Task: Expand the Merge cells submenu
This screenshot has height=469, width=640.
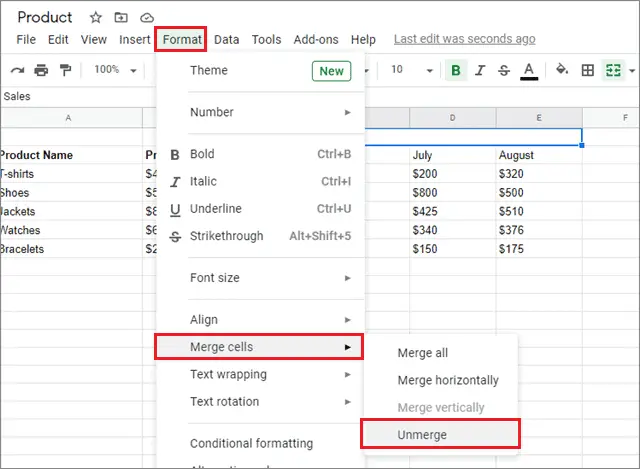Action: (x=259, y=347)
